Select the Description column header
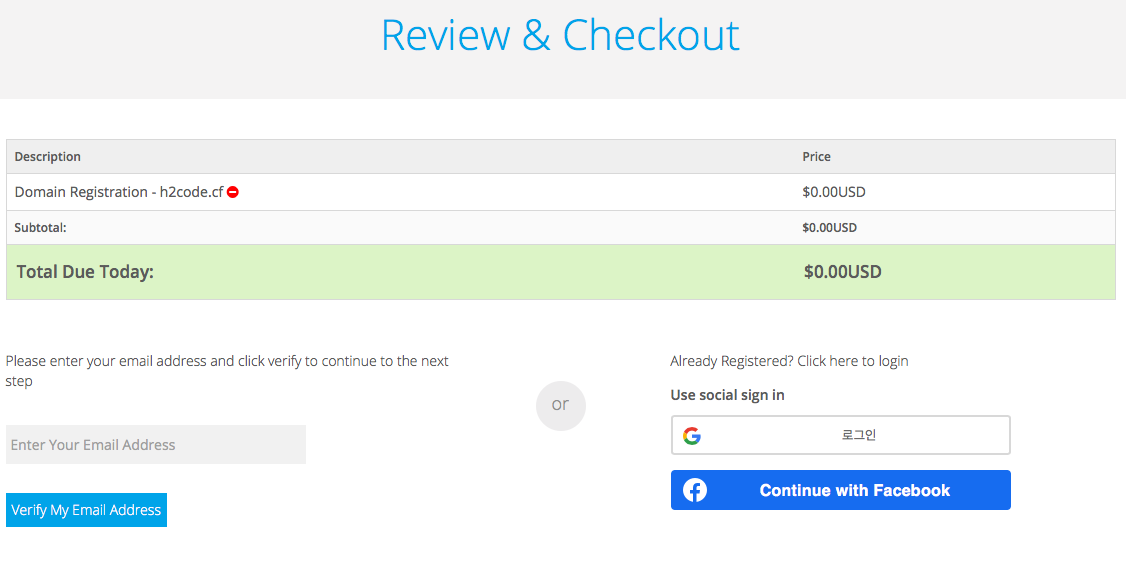The height and width of the screenshot is (579, 1126). [48, 157]
